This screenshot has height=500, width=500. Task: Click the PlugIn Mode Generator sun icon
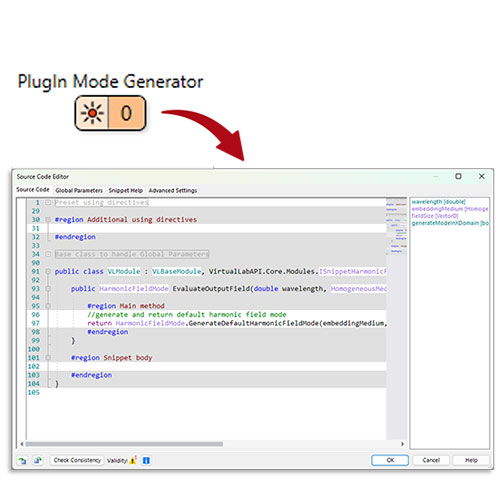(x=92, y=113)
